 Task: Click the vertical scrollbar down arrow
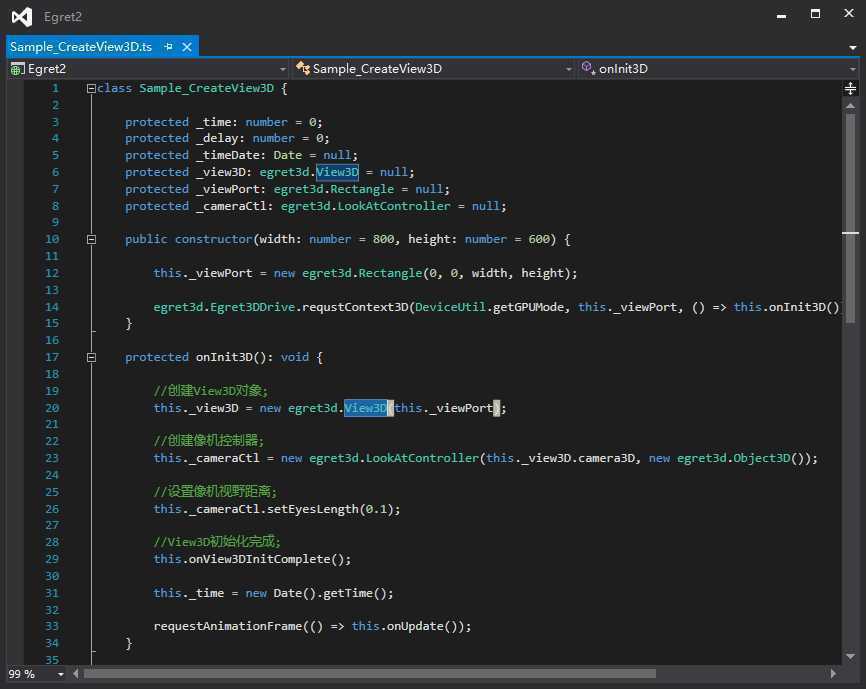(851, 656)
